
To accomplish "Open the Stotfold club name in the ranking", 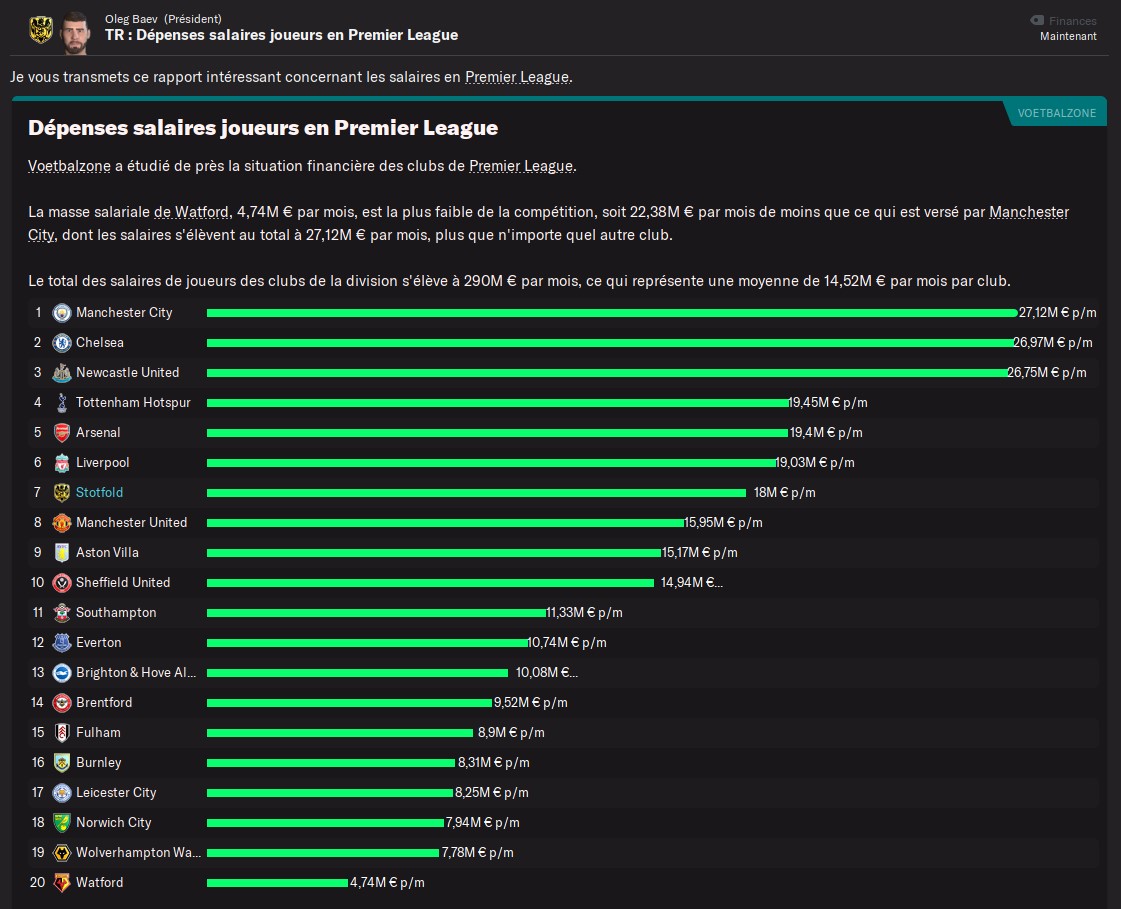I will 99,493.
